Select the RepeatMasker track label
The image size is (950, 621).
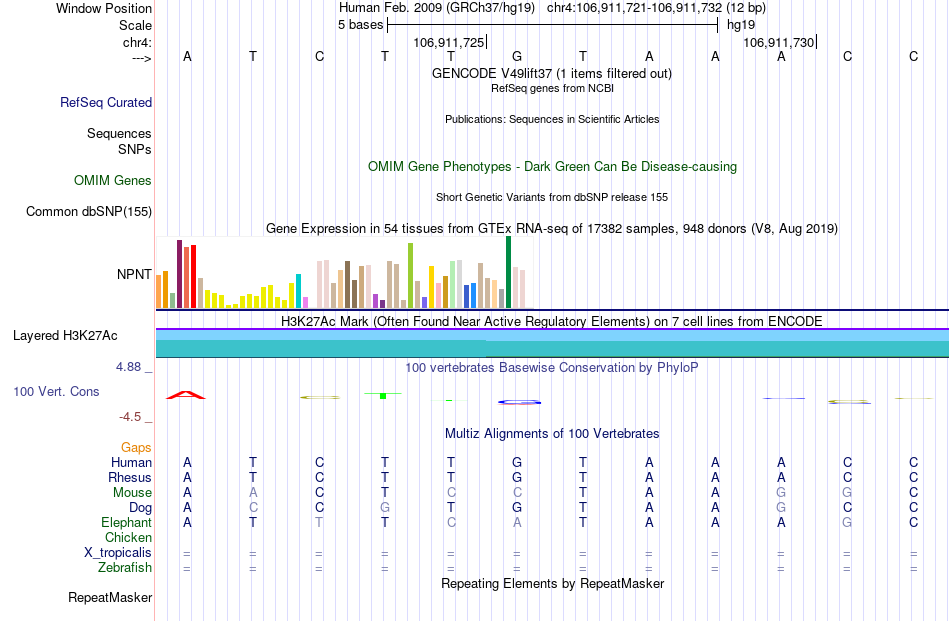110,597
